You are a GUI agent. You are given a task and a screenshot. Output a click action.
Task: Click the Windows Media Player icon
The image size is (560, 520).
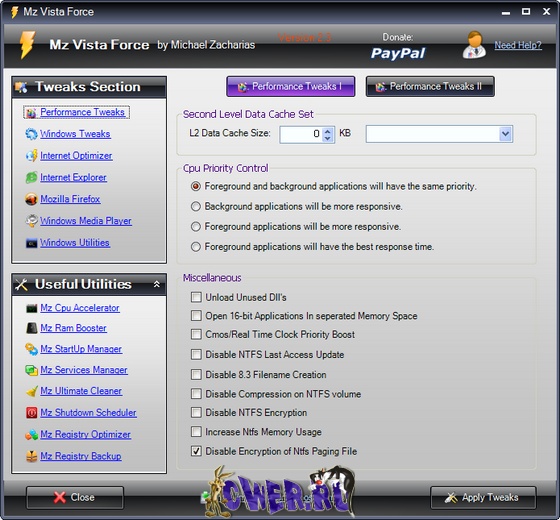(31, 221)
